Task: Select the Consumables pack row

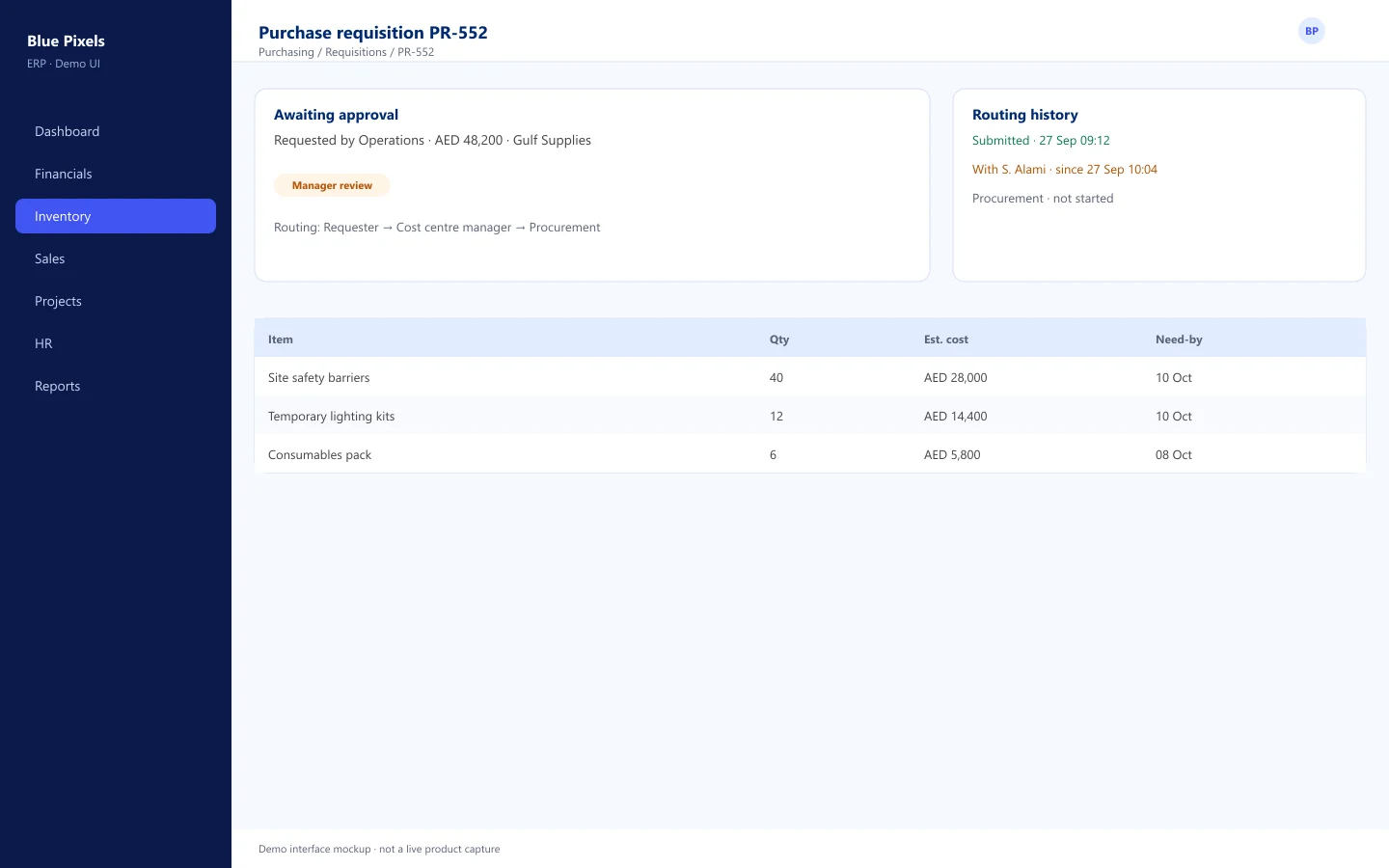Action: pyautogui.click(x=810, y=454)
